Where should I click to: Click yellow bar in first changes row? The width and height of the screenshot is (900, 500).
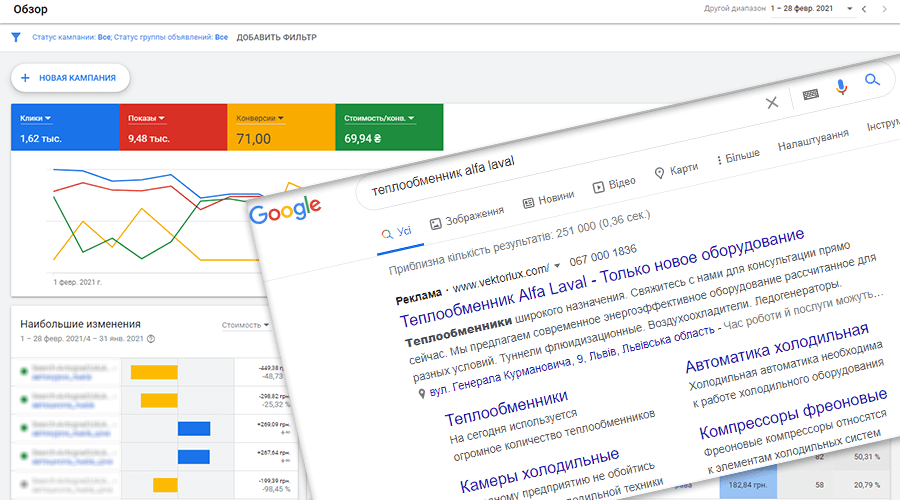(x=154, y=372)
